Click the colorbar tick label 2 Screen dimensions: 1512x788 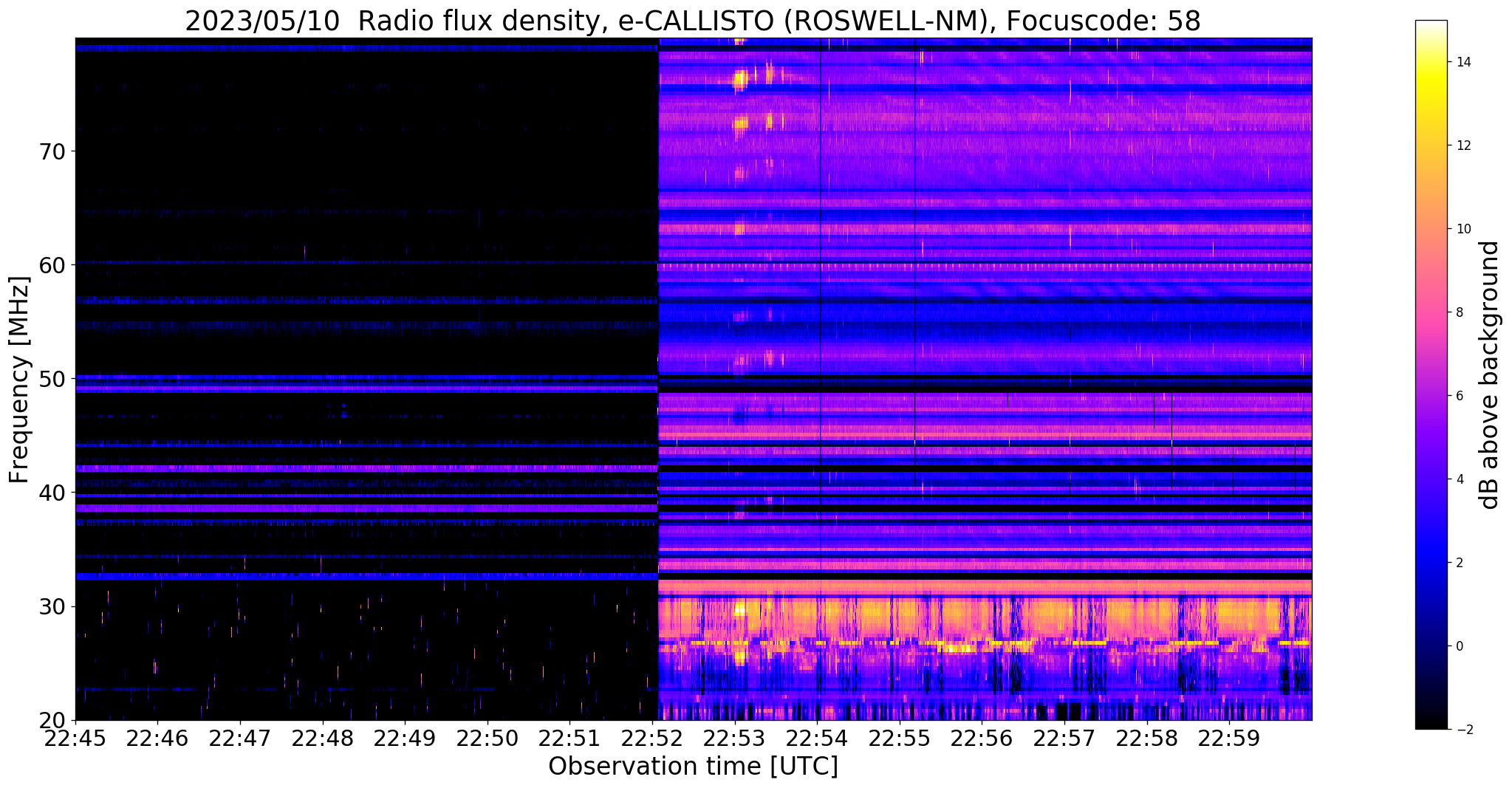click(x=1459, y=563)
